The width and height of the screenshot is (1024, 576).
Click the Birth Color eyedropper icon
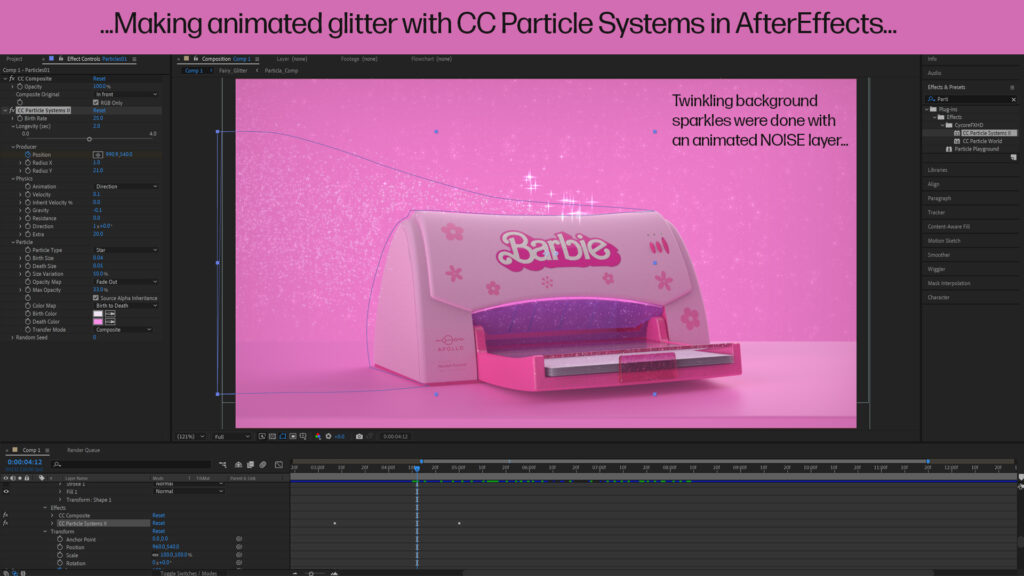tap(110, 314)
